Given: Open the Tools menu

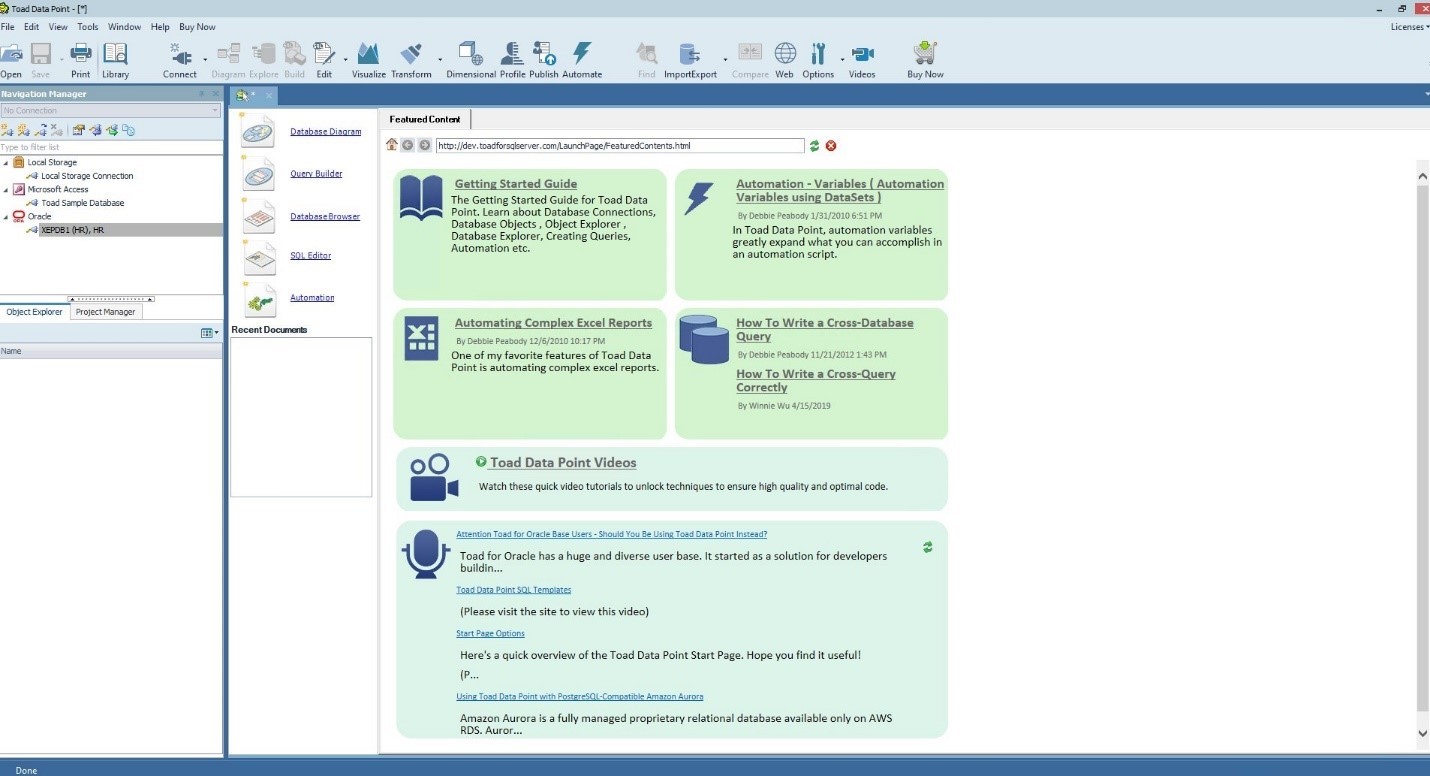Looking at the screenshot, I should click(88, 27).
